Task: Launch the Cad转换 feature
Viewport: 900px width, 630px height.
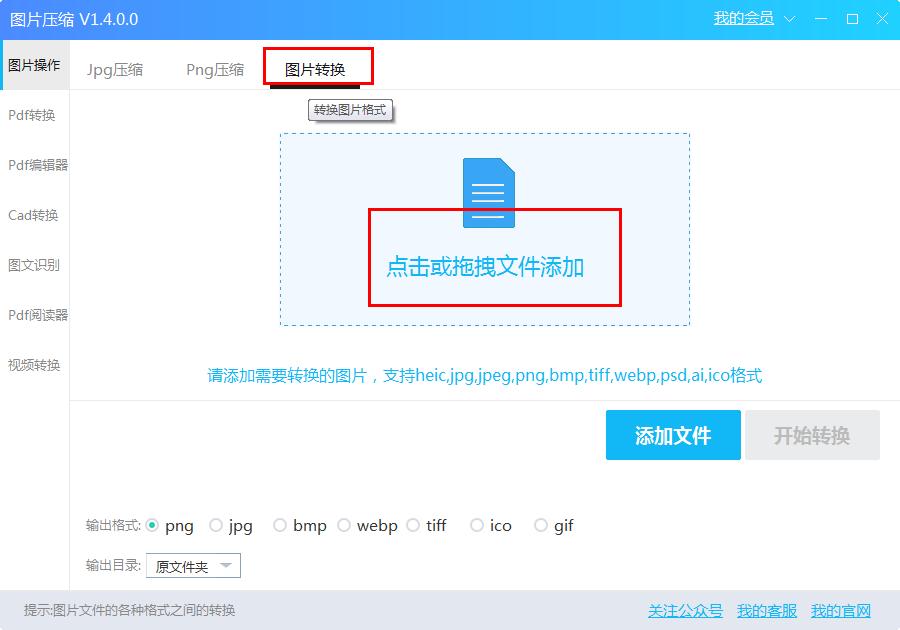Action: (x=35, y=215)
